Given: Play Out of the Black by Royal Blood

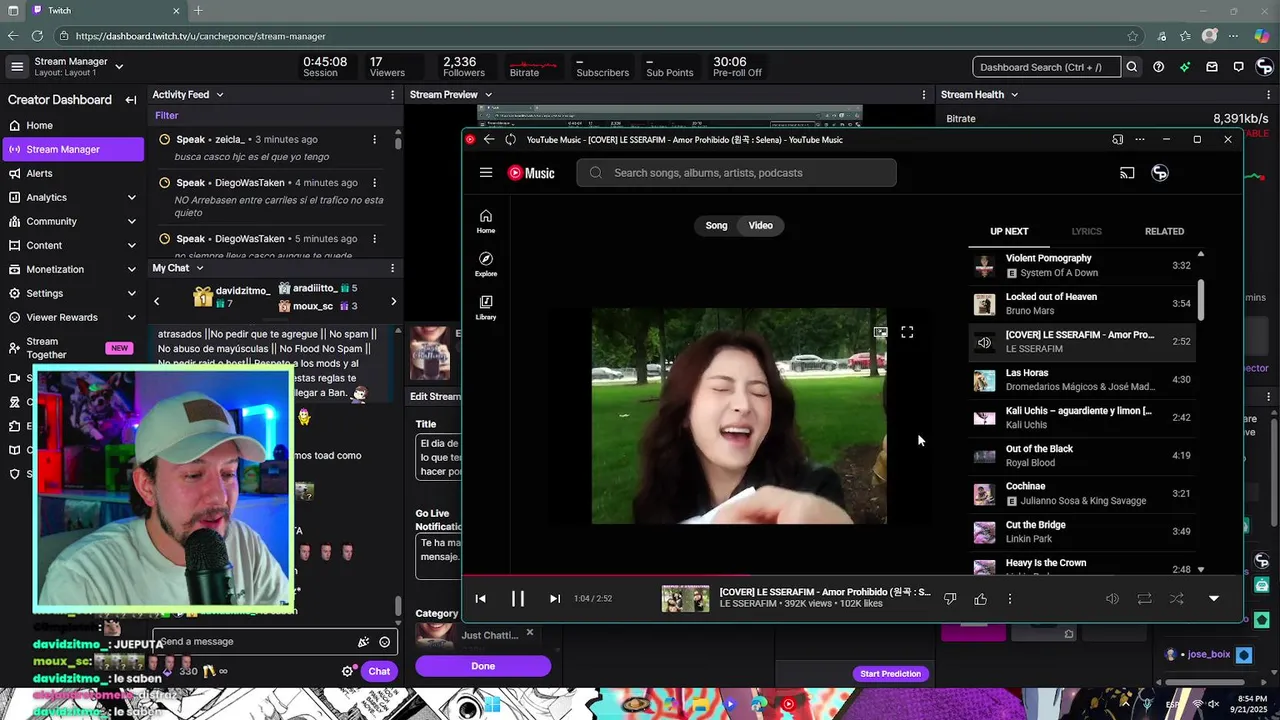Looking at the screenshot, I should tap(1082, 455).
